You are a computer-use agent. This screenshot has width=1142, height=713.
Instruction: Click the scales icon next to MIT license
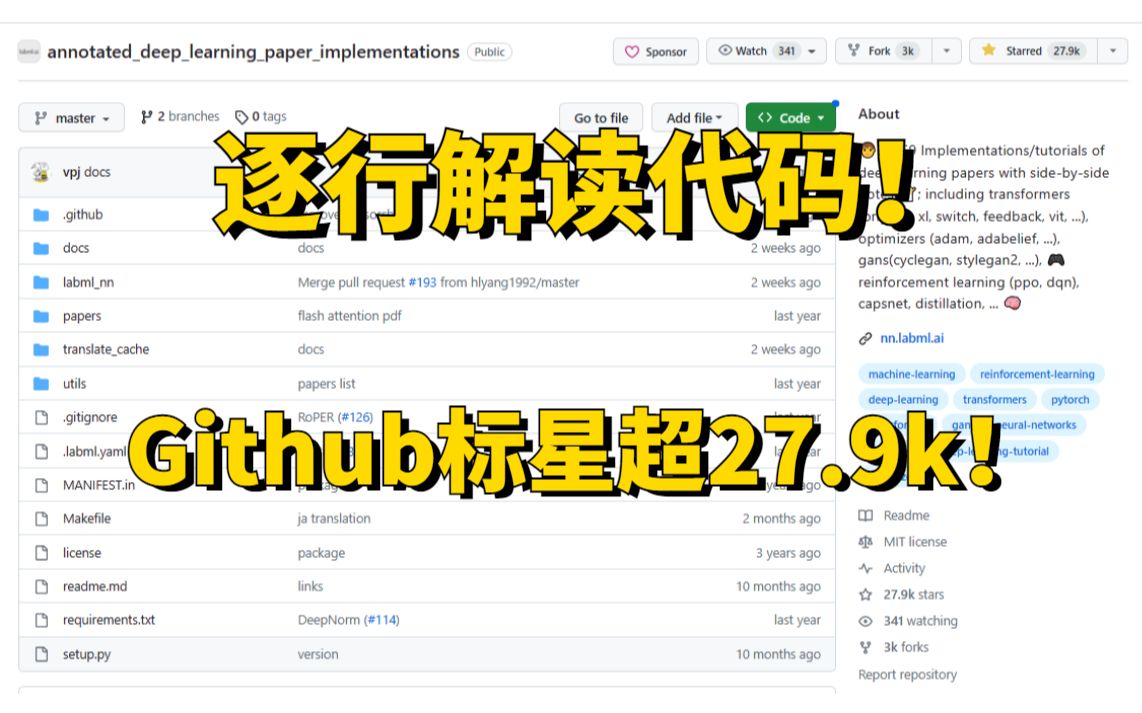tap(866, 541)
